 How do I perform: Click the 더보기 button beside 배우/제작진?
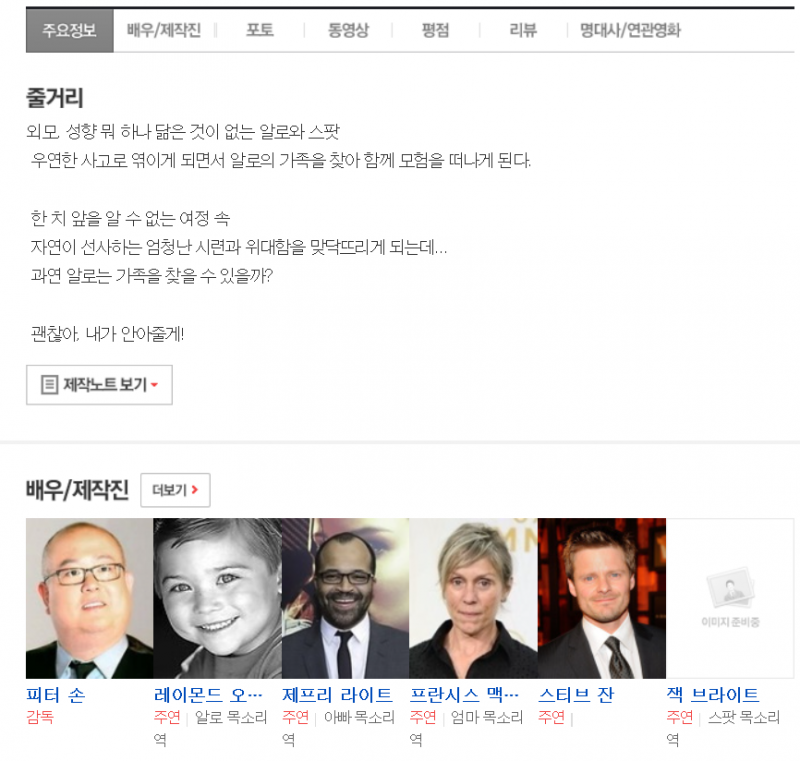click(175, 490)
